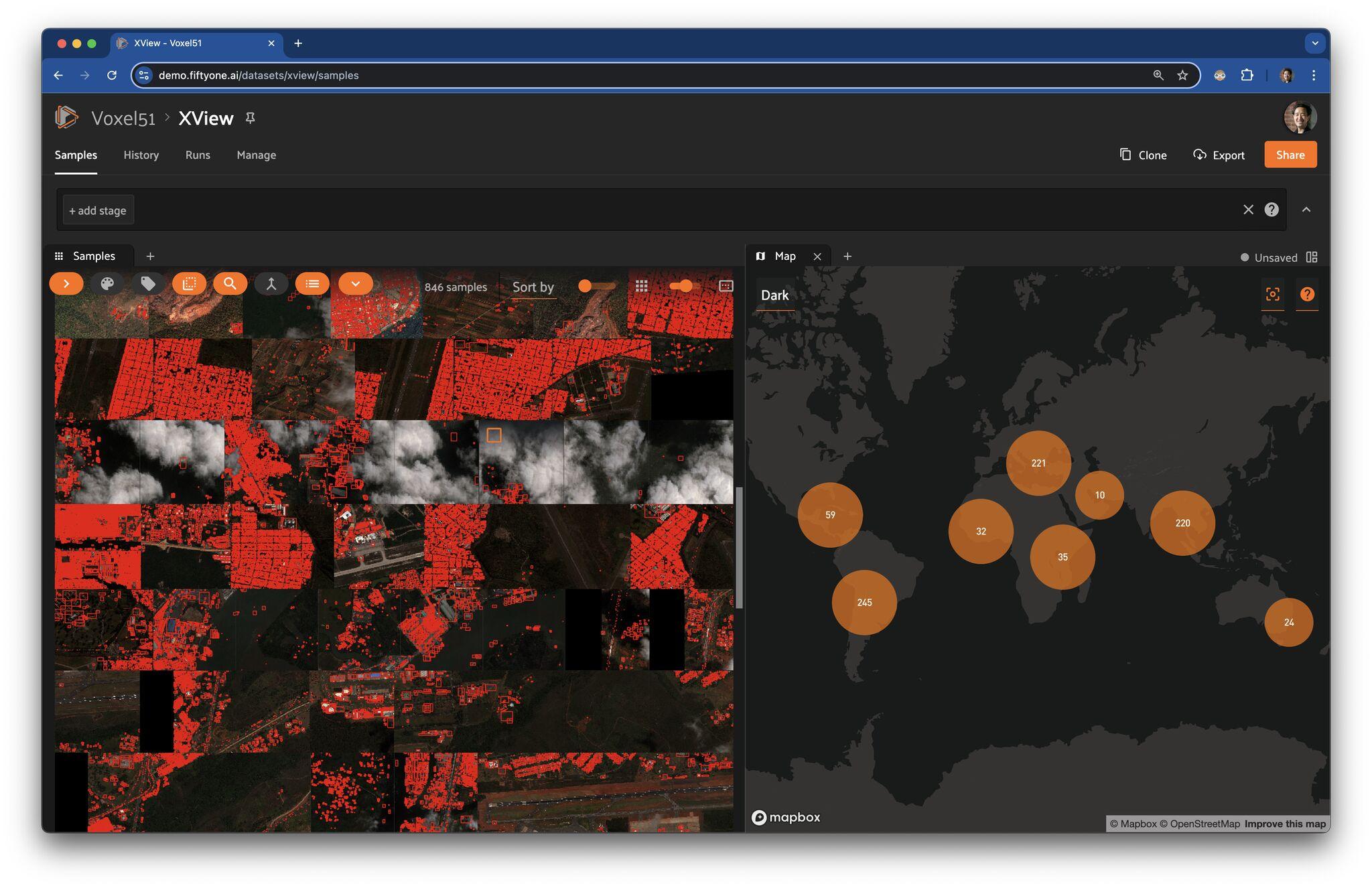Open the Runs tab

pyautogui.click(x=198, y=155)
